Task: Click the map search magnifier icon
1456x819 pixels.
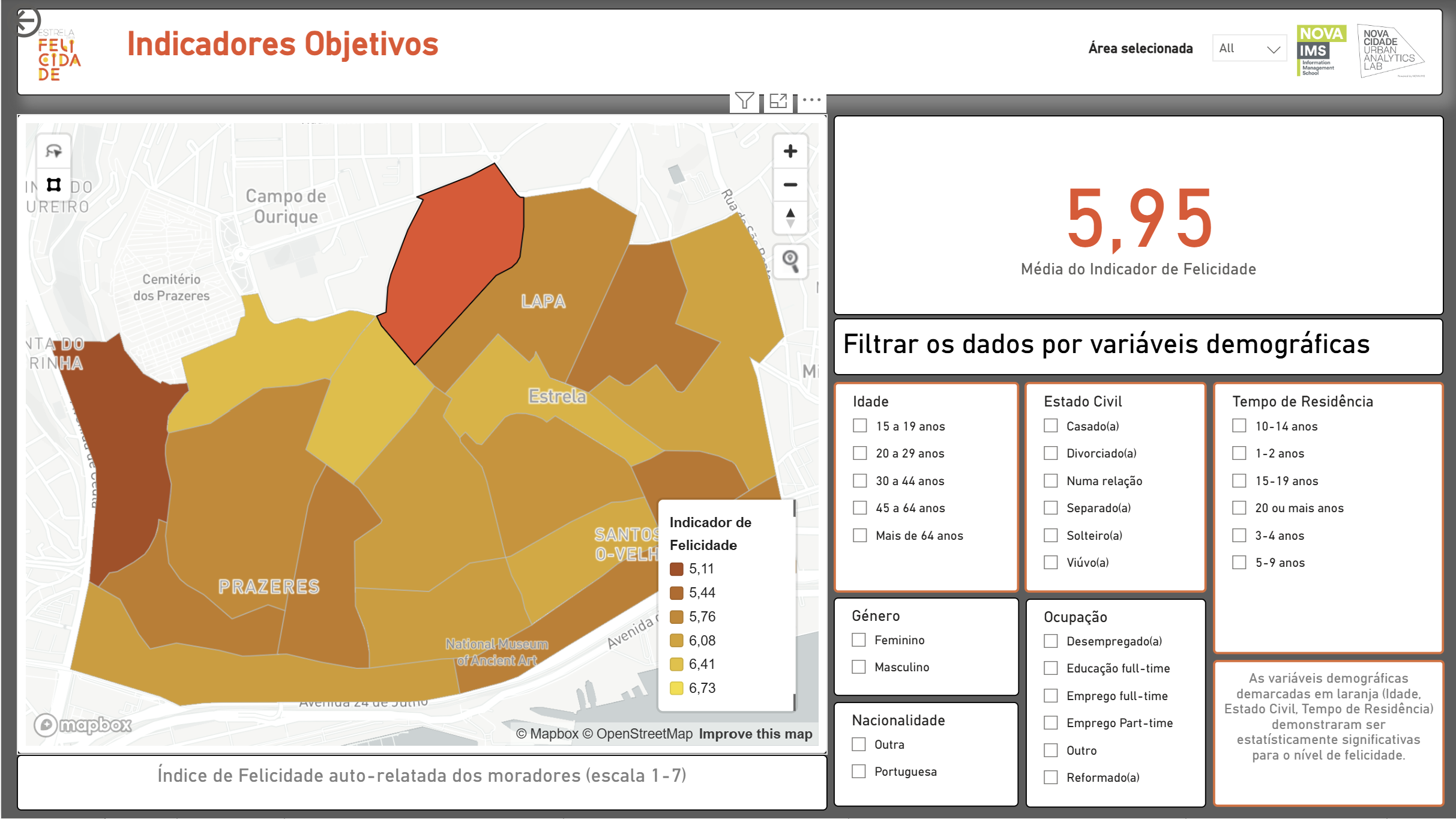Action: pyautogui.click(x=790, y=261)
